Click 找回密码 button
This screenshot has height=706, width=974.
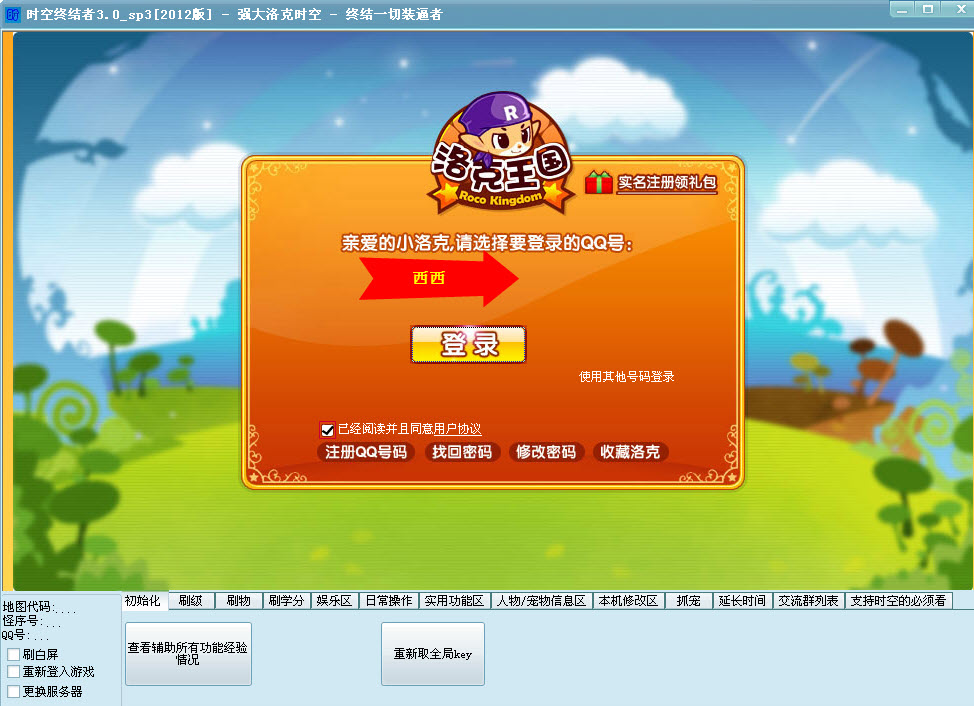[462, 452]
